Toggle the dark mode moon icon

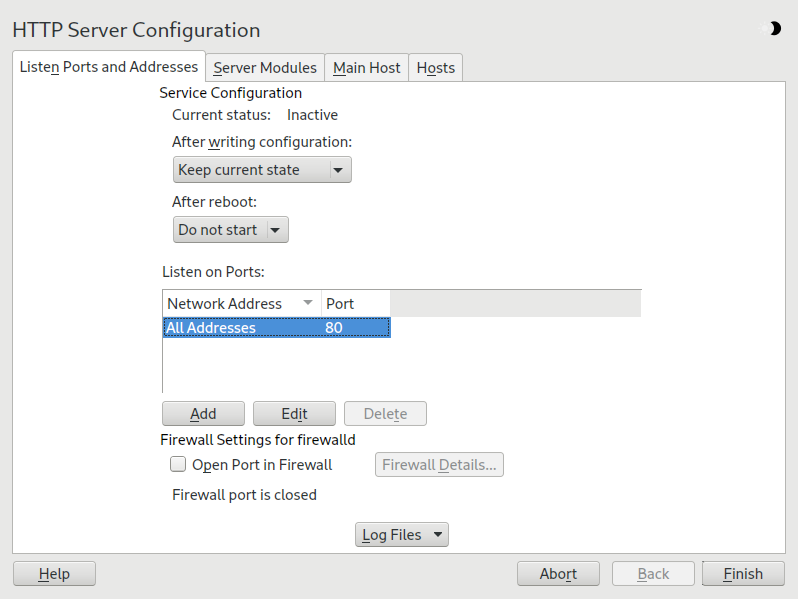click(x=773, y=29)
